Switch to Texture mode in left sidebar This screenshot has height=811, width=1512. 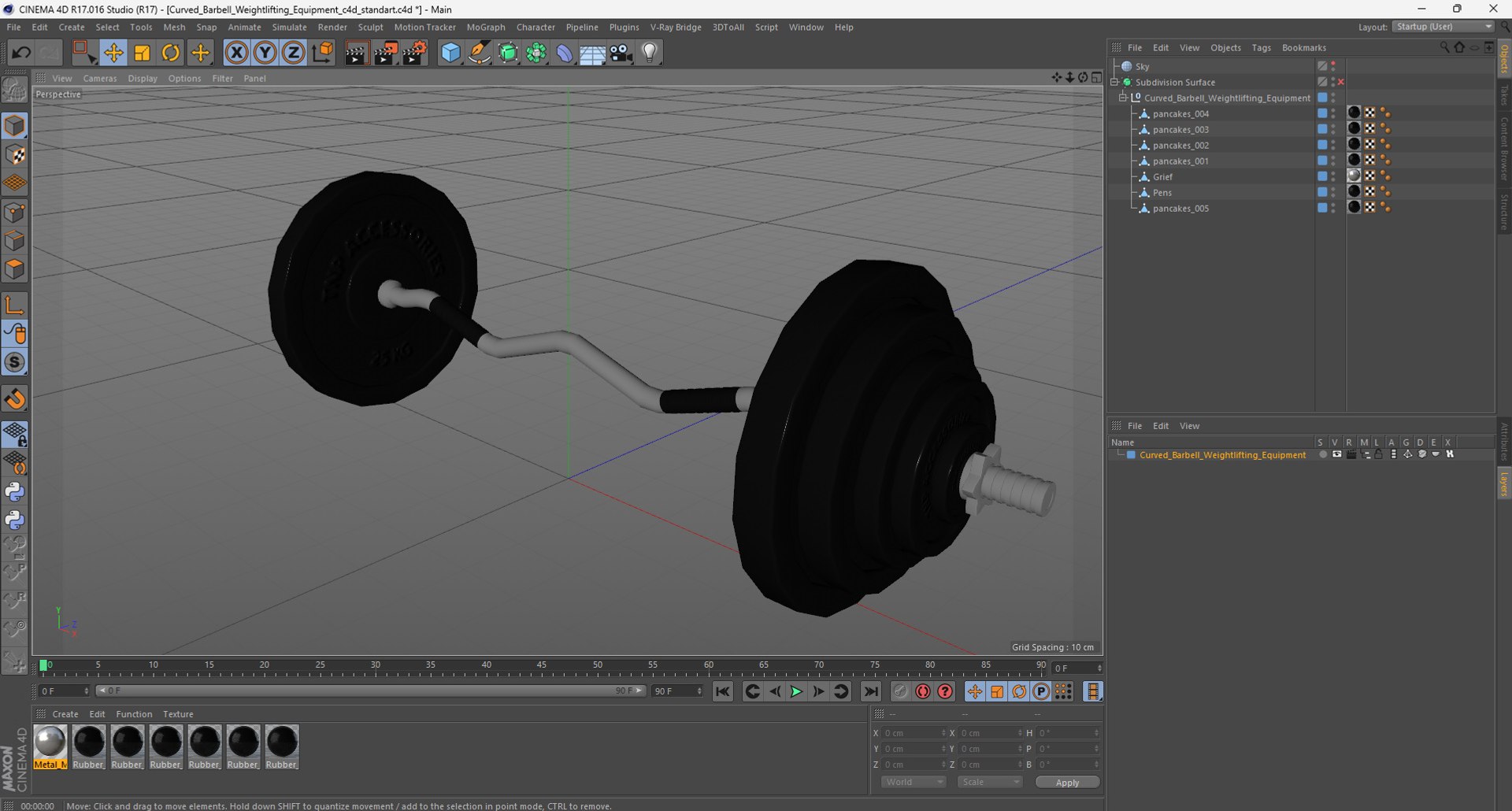click(x=15, y=155)
